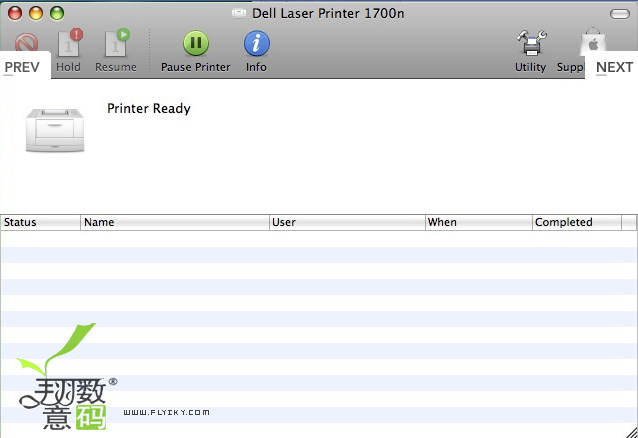Click the yellow minimize window button
The width and height of the screenshot is (638, 438).
pos(36,13)
